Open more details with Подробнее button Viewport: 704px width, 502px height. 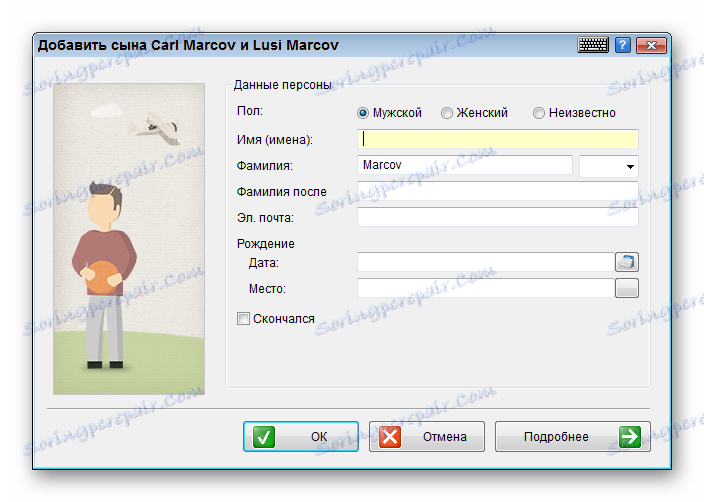[x=572, y=436]
